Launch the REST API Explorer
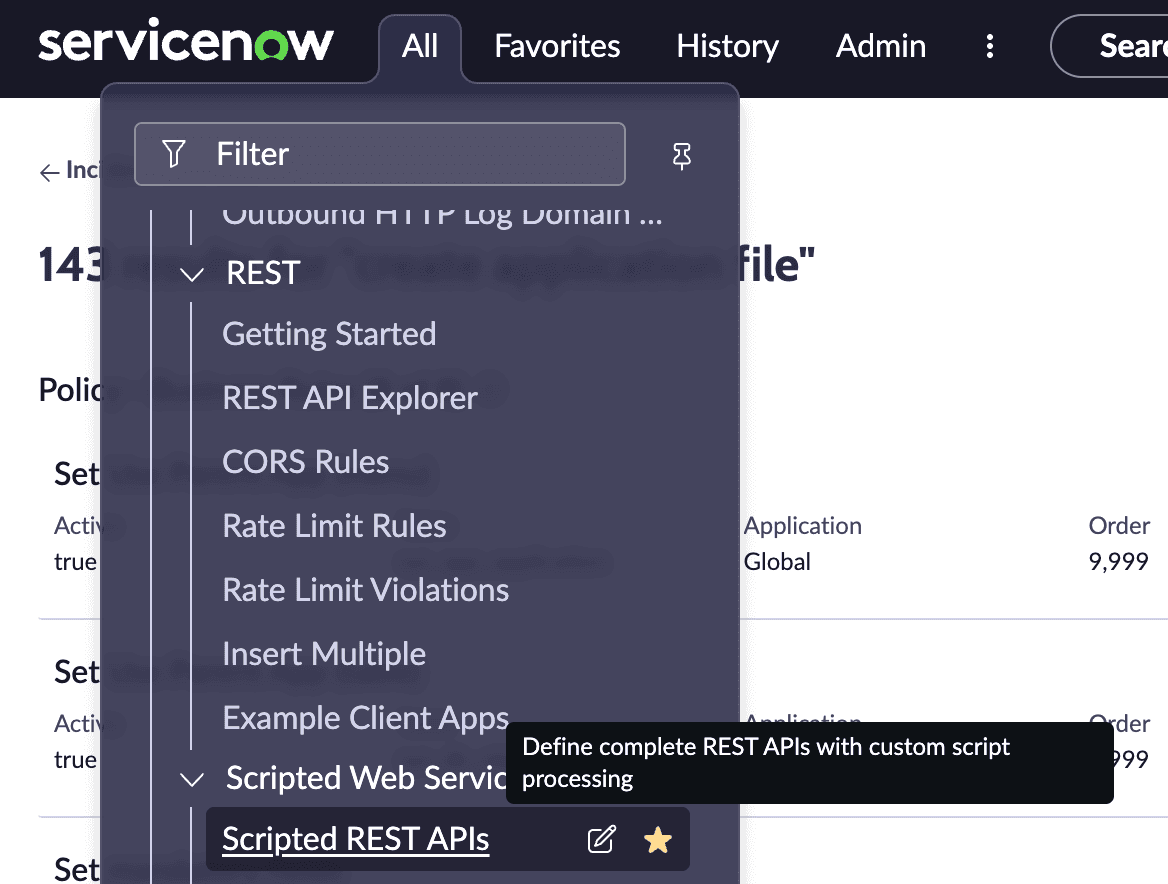This screenshot has height=884, width=1168. [x=350, y=397]
